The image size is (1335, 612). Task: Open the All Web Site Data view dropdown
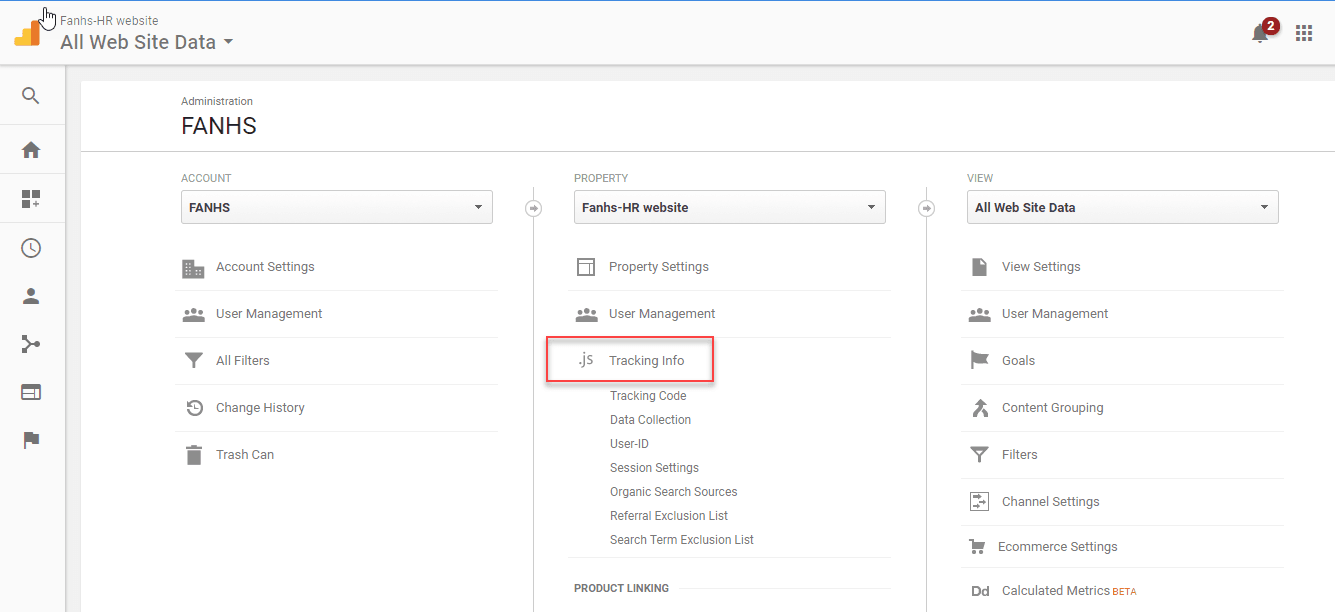pos(1122,207)
